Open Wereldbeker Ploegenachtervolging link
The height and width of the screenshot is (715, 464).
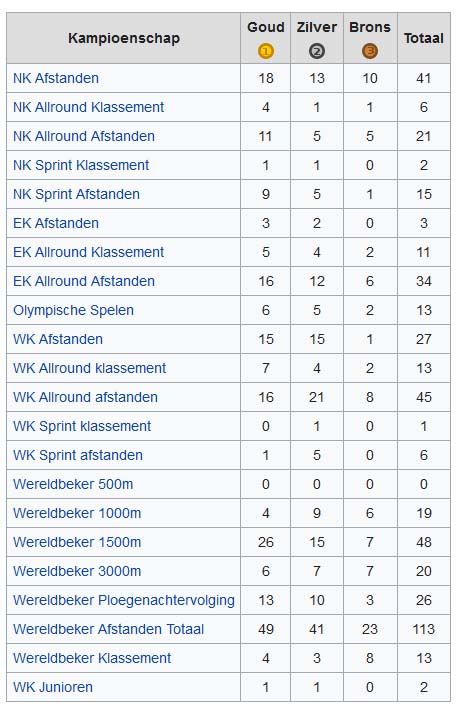pos(124,600)
